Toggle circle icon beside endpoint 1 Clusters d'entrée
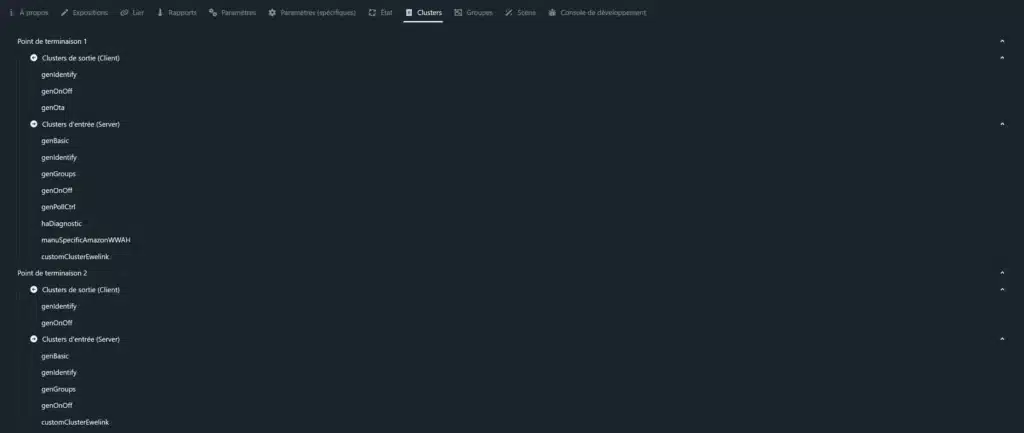Image resolution: width=1024 pixels, height=433 pixels. (x=34, y=124)
